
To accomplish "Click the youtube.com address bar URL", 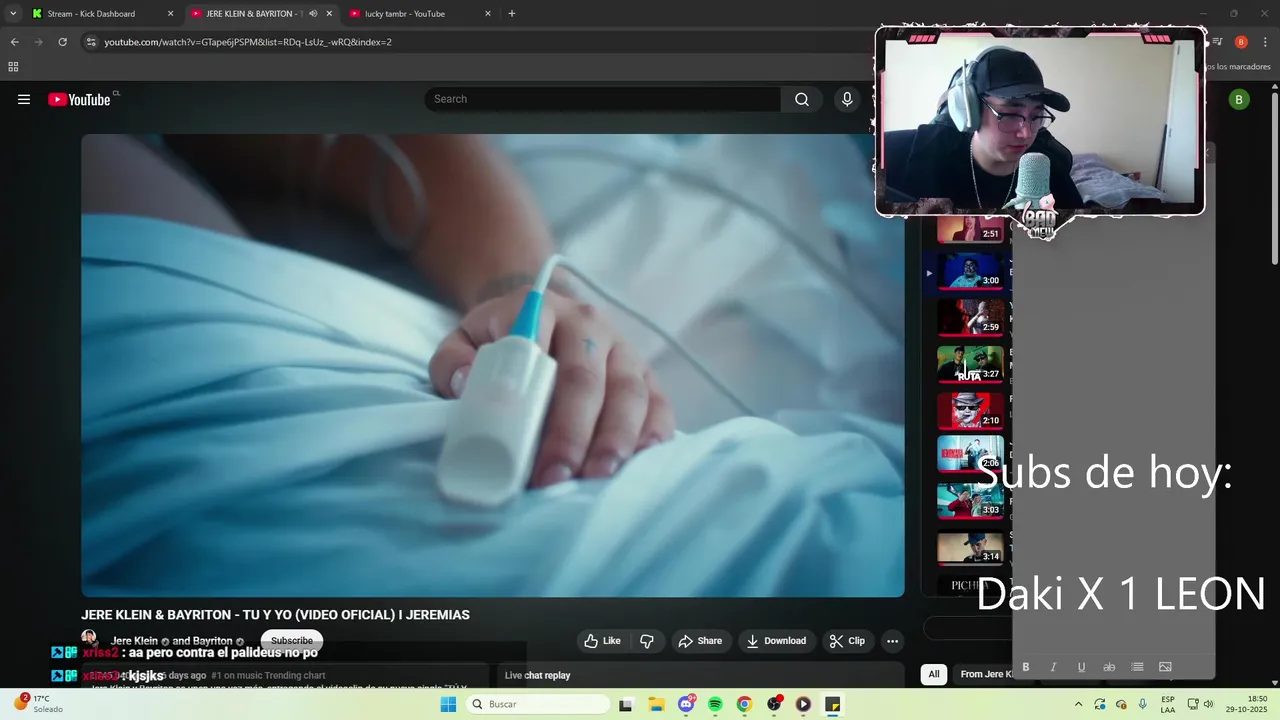I will (x=248, y=42).
